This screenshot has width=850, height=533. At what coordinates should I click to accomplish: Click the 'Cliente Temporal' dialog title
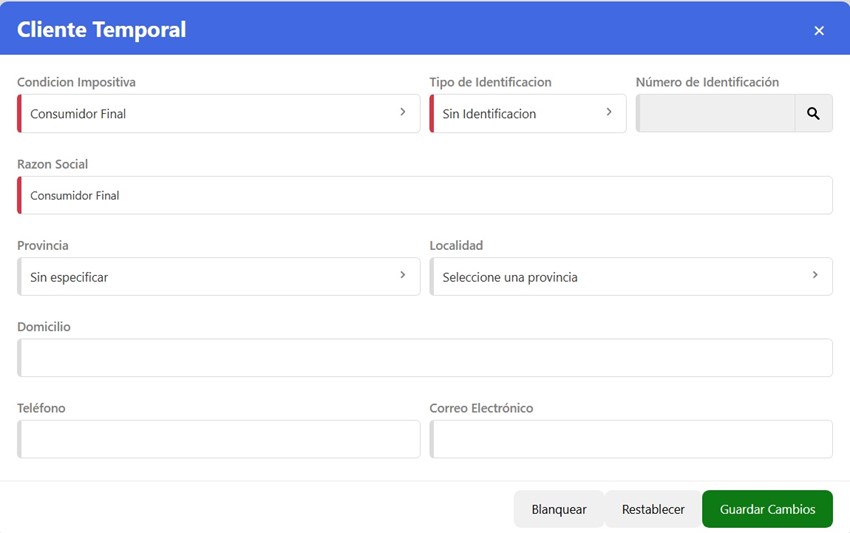tap(102, 30)
